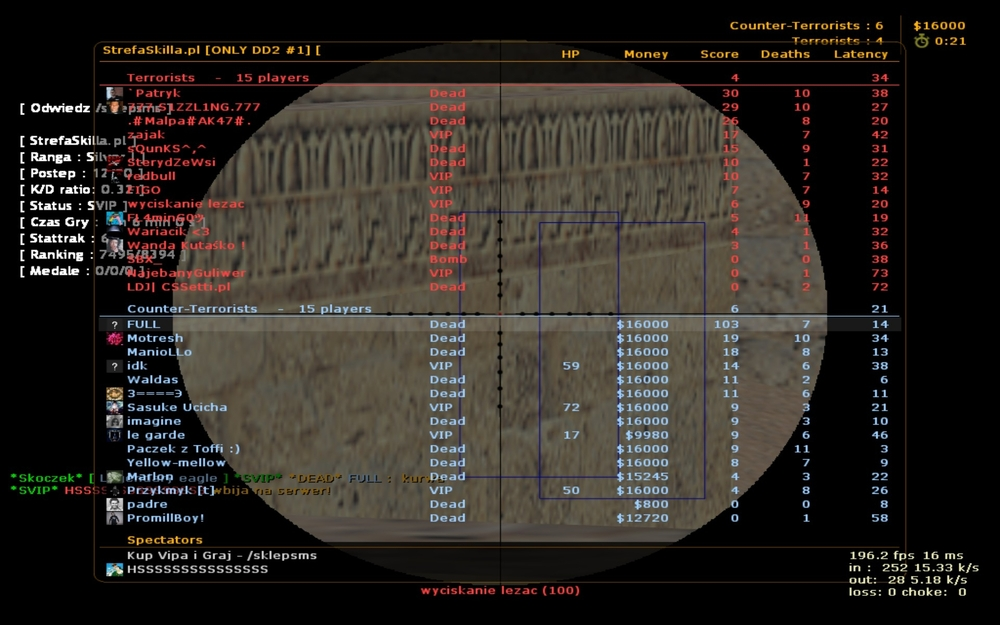This screenshot has width=1000, height=625.
Task: Select the avatar beside le garde
Action: click(x=114, y=436)
